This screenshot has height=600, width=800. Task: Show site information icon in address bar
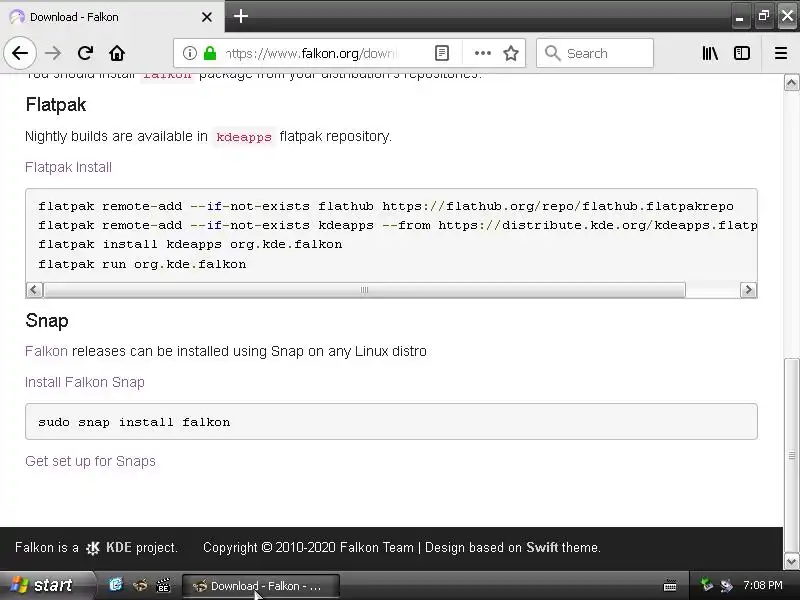coord(190,53)
